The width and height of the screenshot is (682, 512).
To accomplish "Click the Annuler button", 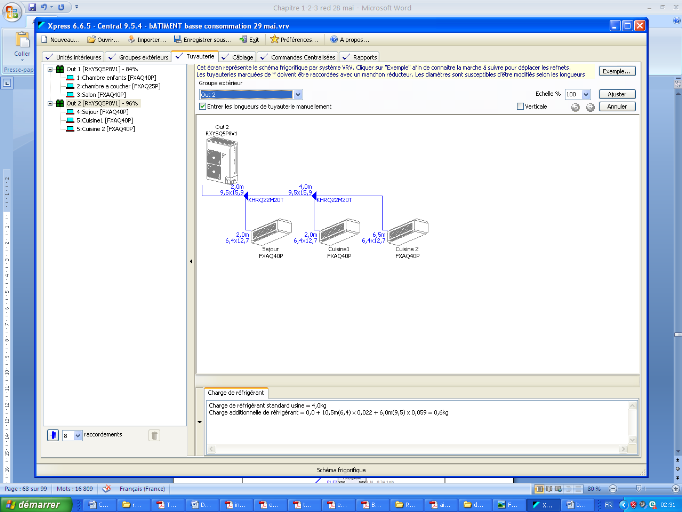I will point(617,106).
